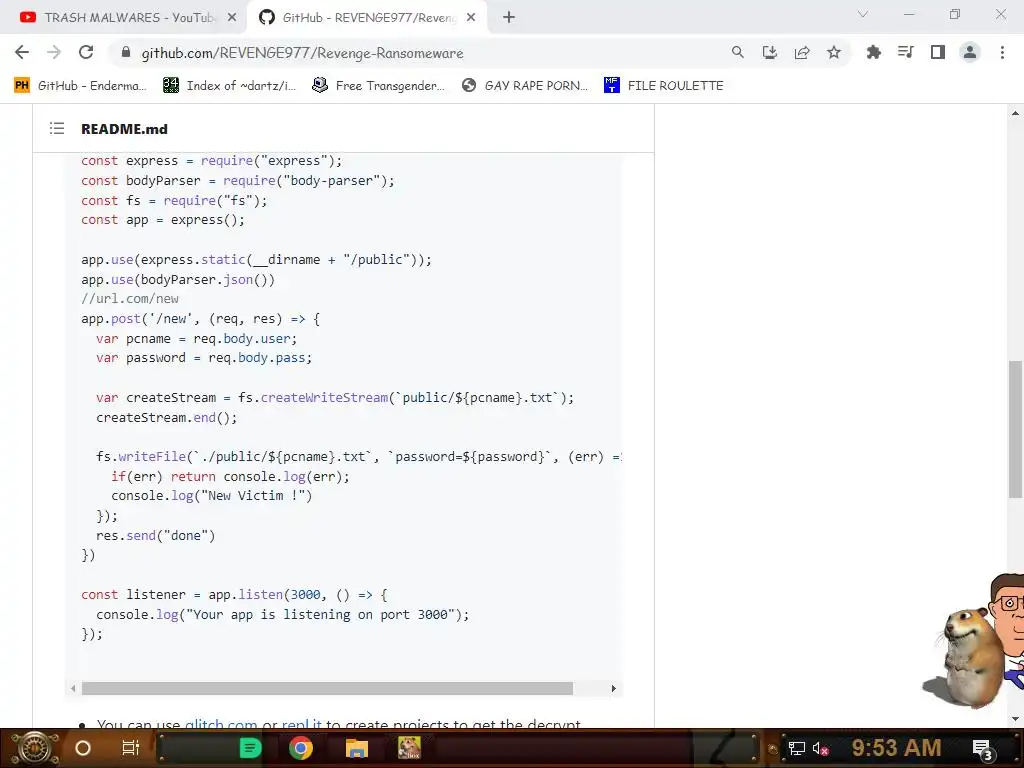This screenshot has height=768, width=1024.
Task: Toggle the browser side panel
Action: pos(938,52)
